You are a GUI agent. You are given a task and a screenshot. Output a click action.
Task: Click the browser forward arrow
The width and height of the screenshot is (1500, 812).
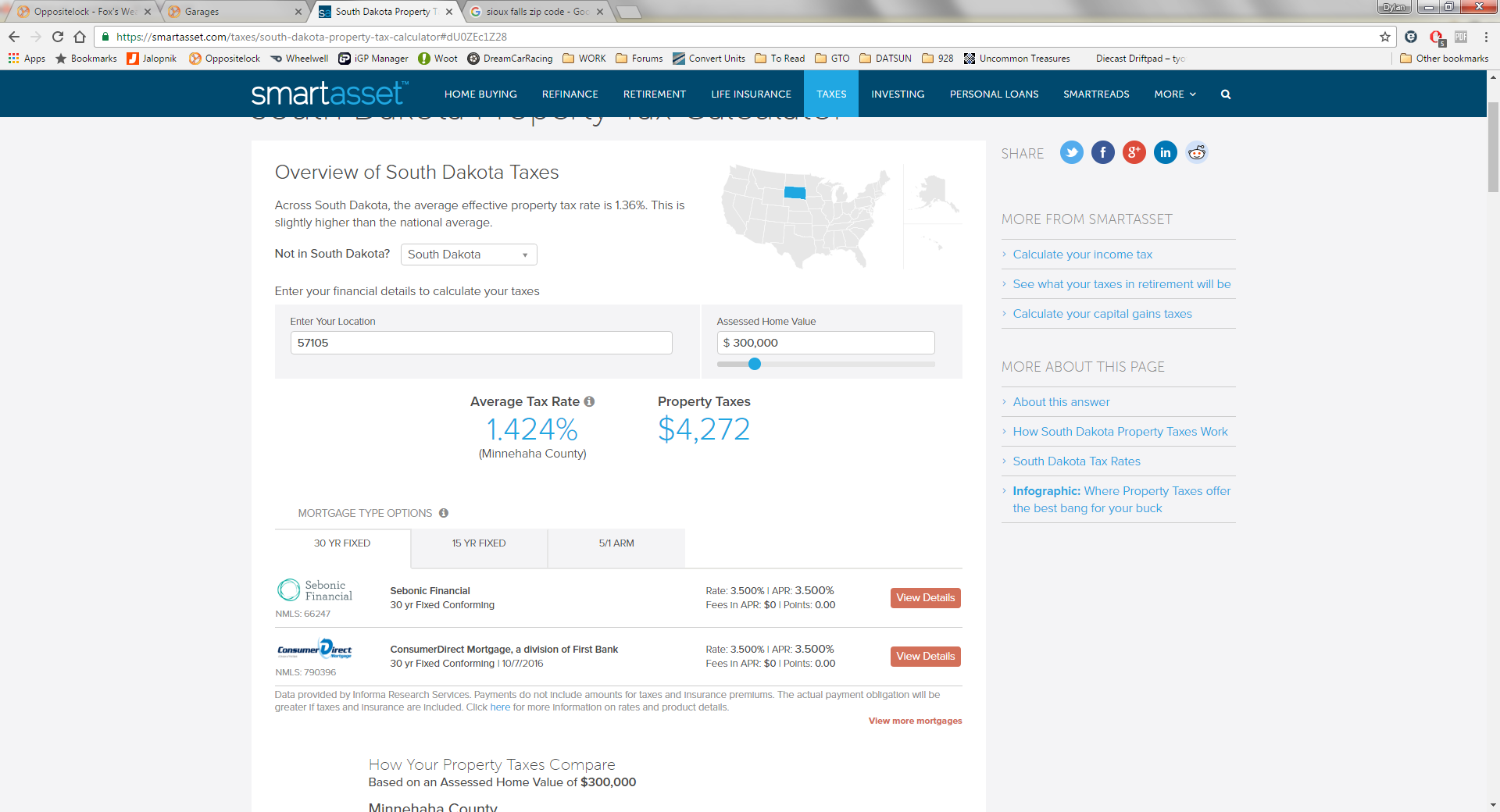click(36, 37)
